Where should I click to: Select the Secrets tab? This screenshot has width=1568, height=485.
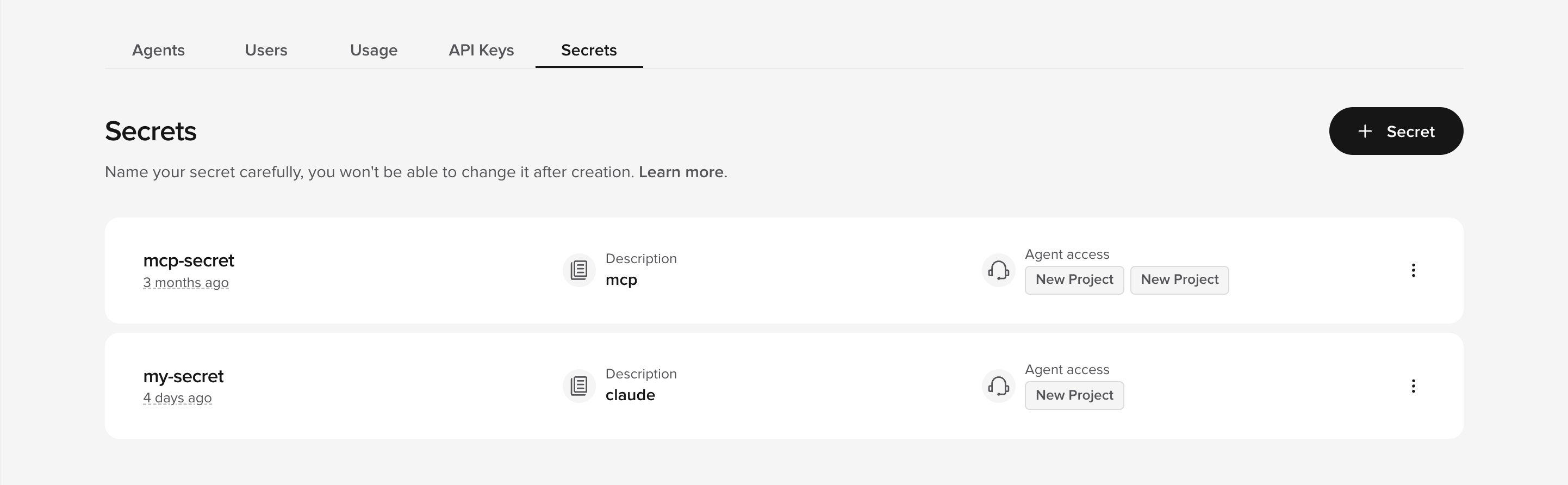pyautogui.click(x=589, y=51)
